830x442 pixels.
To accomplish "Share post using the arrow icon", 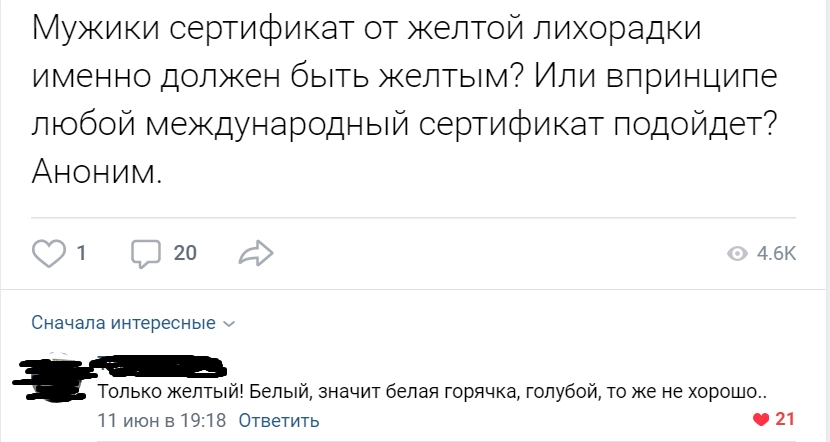I will [x=256, y=254].
